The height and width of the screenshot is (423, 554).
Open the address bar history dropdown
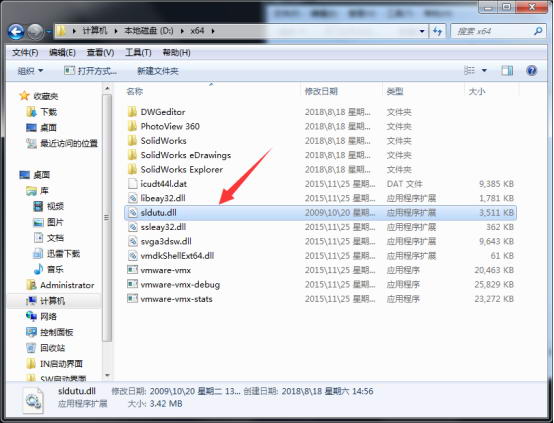coord(422,31)
